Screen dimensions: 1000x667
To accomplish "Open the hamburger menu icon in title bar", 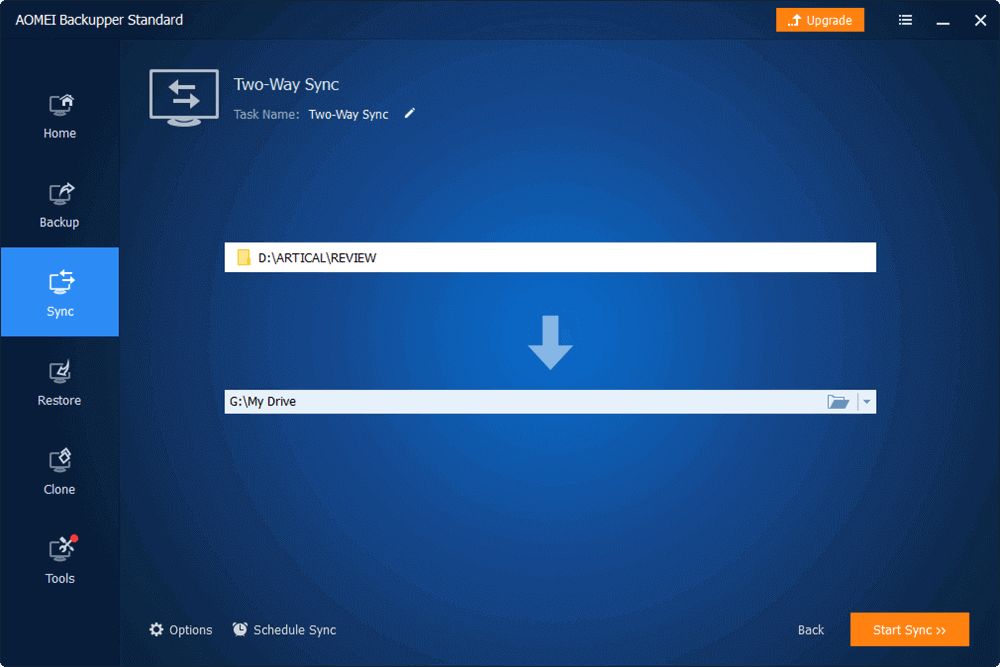I will coord(905,20).
